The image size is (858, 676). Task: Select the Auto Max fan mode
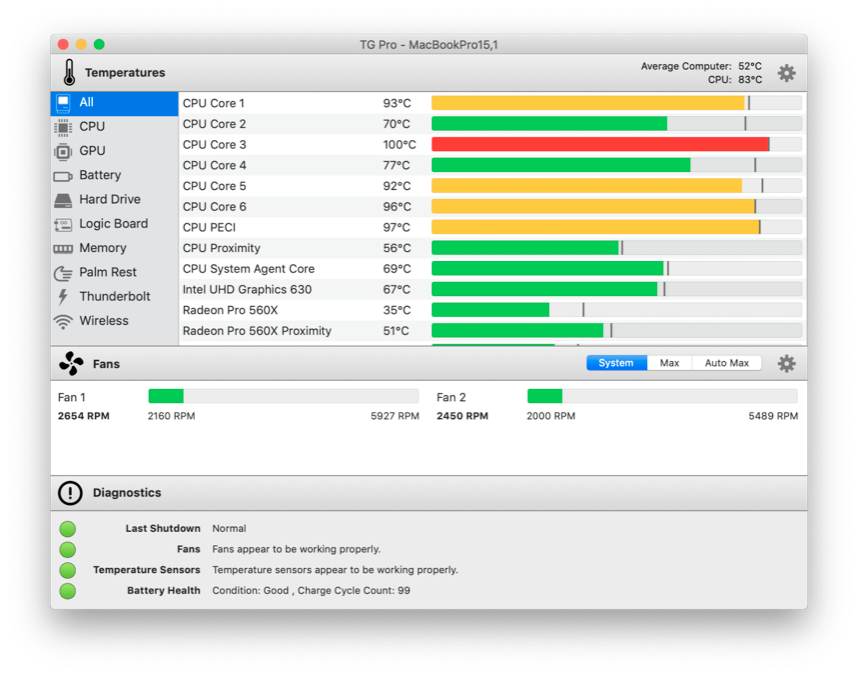pos(727,363)
